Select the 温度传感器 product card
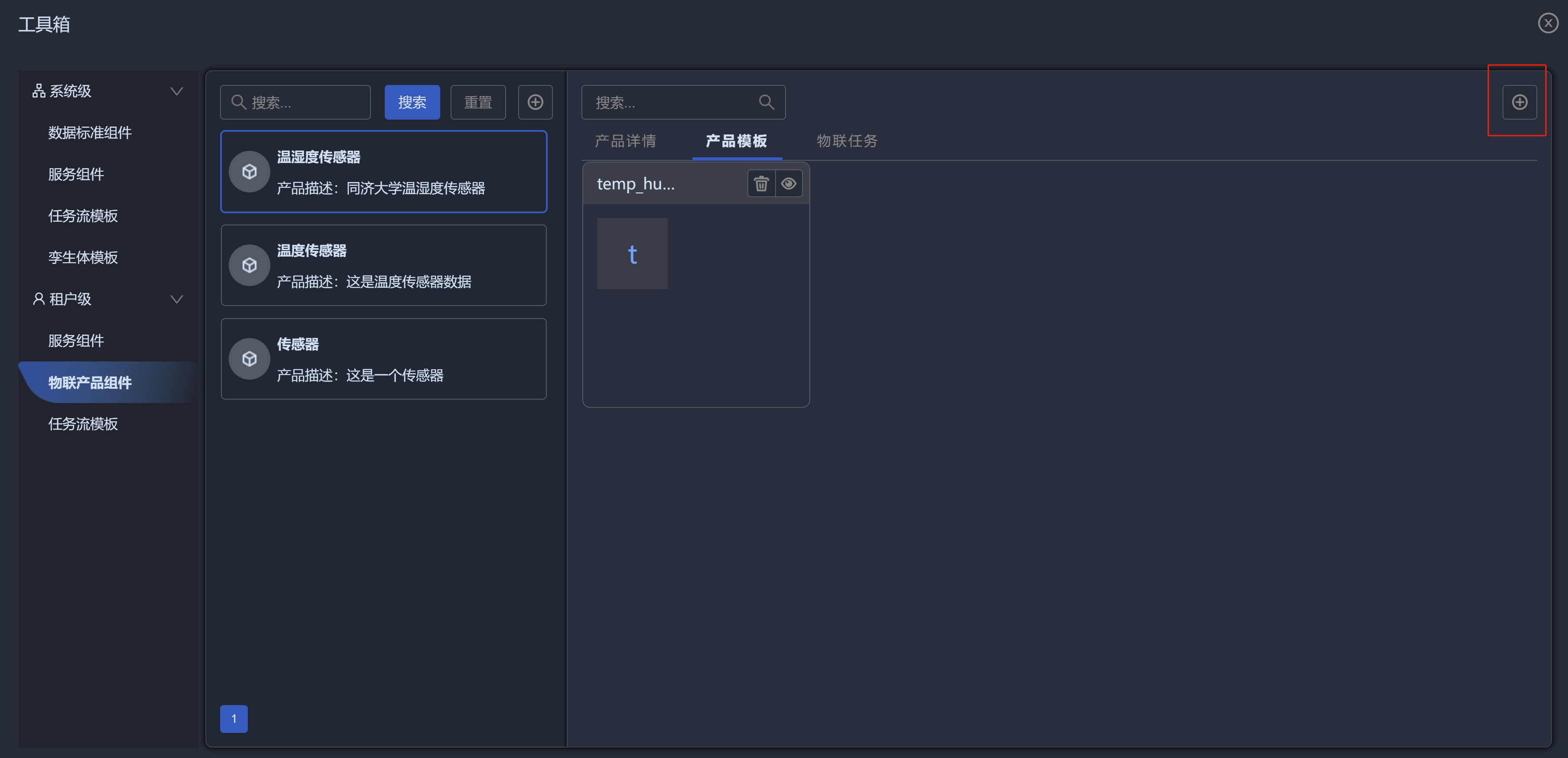This screenshot has width=1568, height=758. (x=383, y=266)
